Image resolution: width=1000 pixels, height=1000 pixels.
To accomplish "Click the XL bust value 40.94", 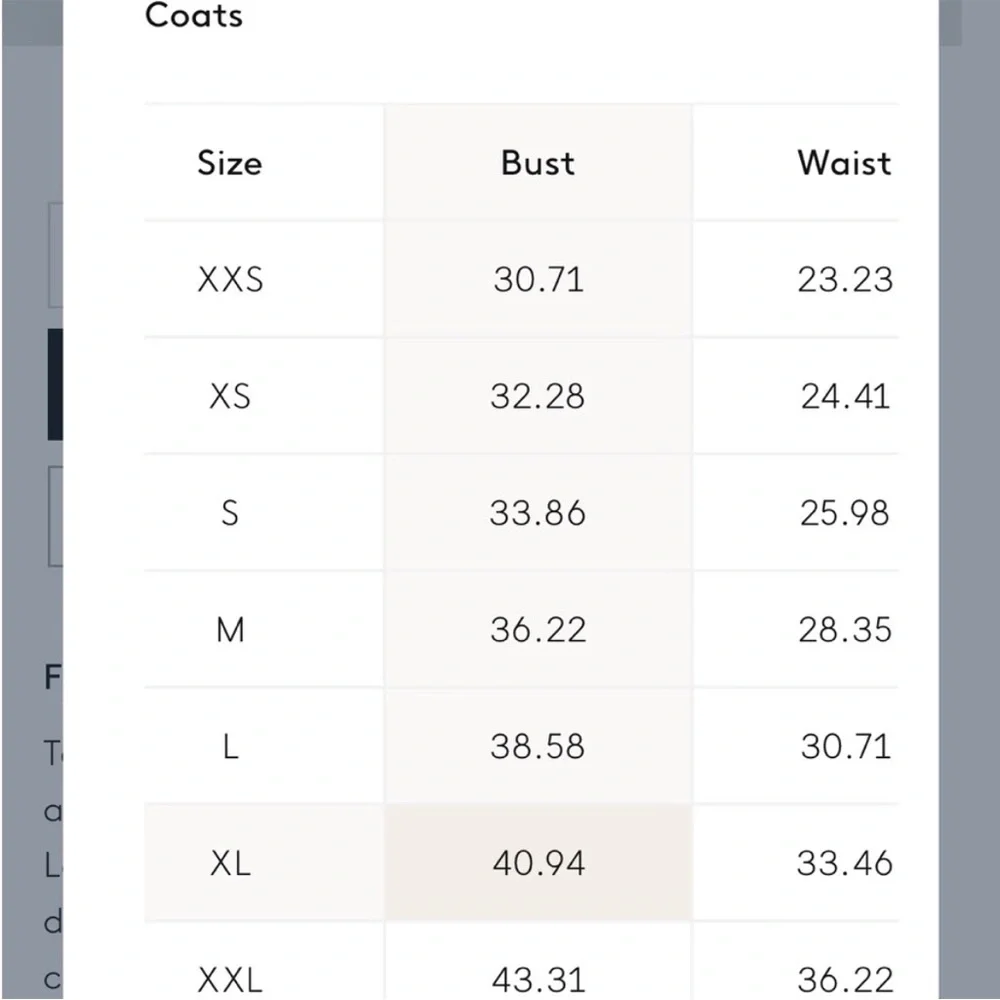I will point(538,863).
